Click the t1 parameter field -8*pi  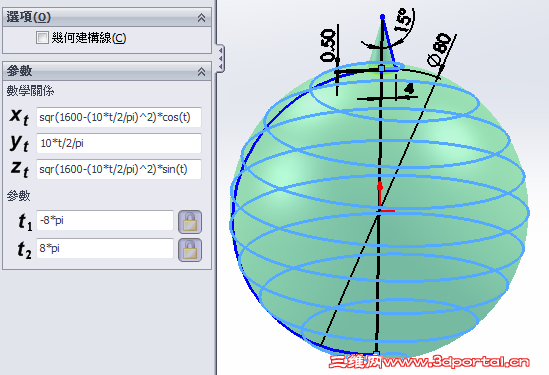105,220
